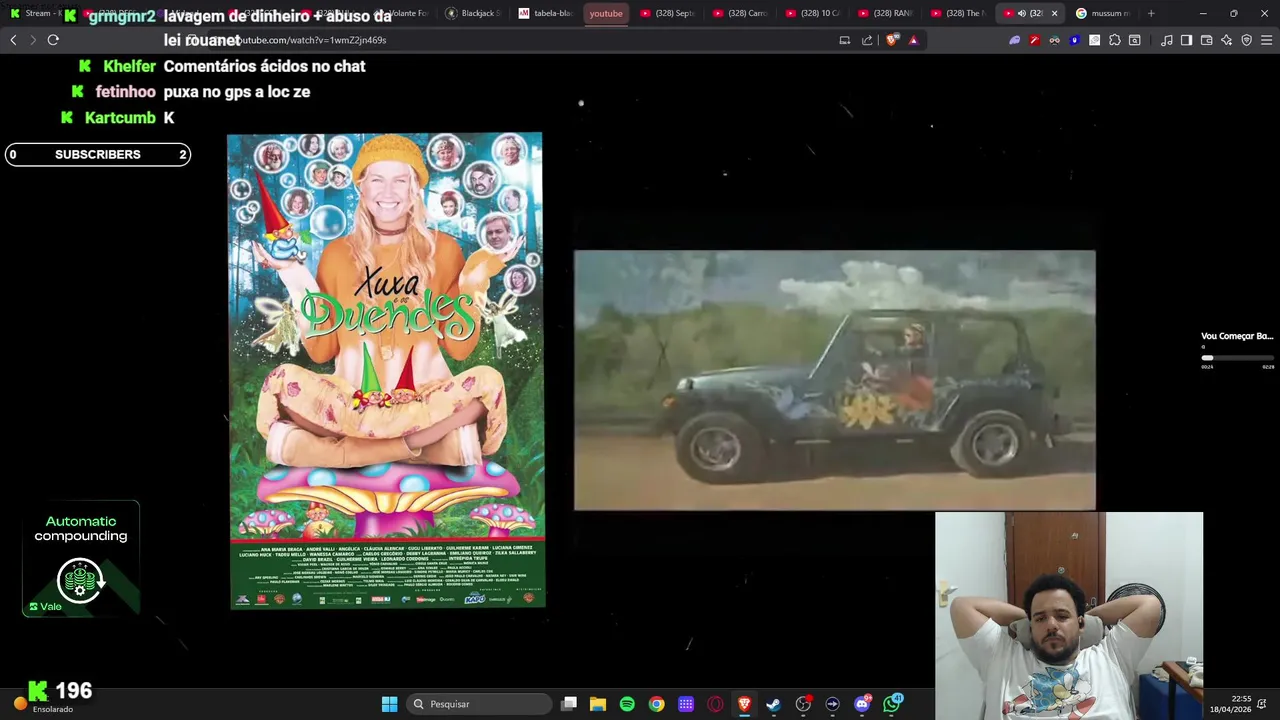Open File Explorer from the taskbar
The height and width of the screenshot is (720, 1280).
point(598,704)
